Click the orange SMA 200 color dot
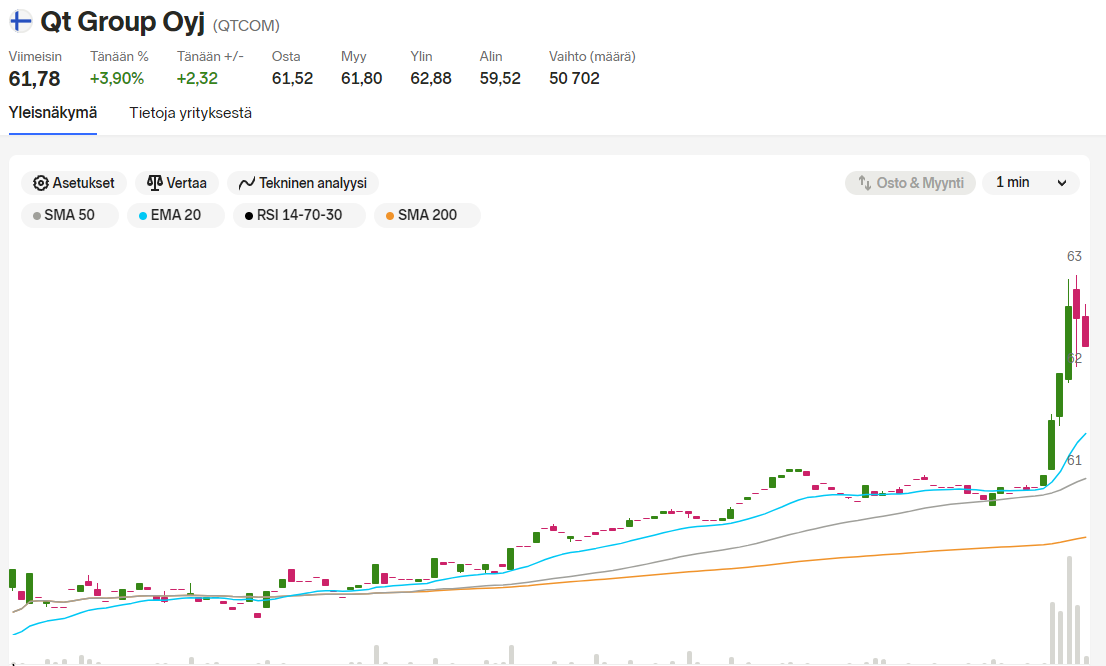Viewport: 1106px width, 666px height. pos(390,216)
